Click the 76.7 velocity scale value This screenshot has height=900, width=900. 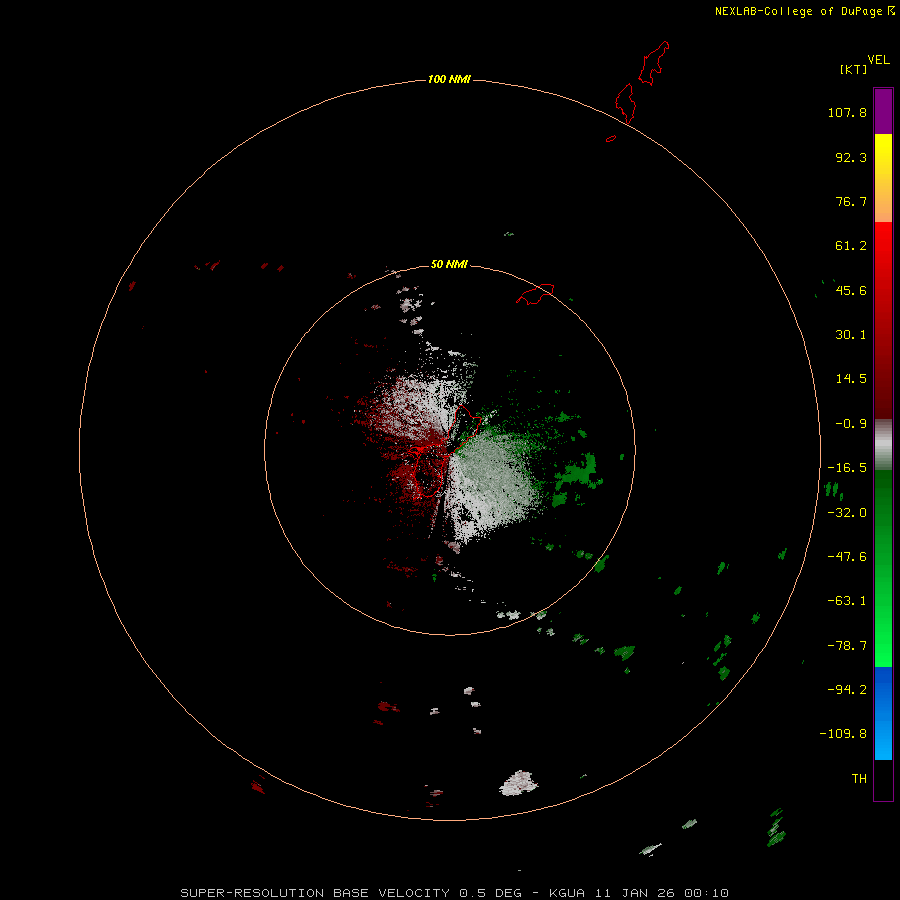pos(851,201)
